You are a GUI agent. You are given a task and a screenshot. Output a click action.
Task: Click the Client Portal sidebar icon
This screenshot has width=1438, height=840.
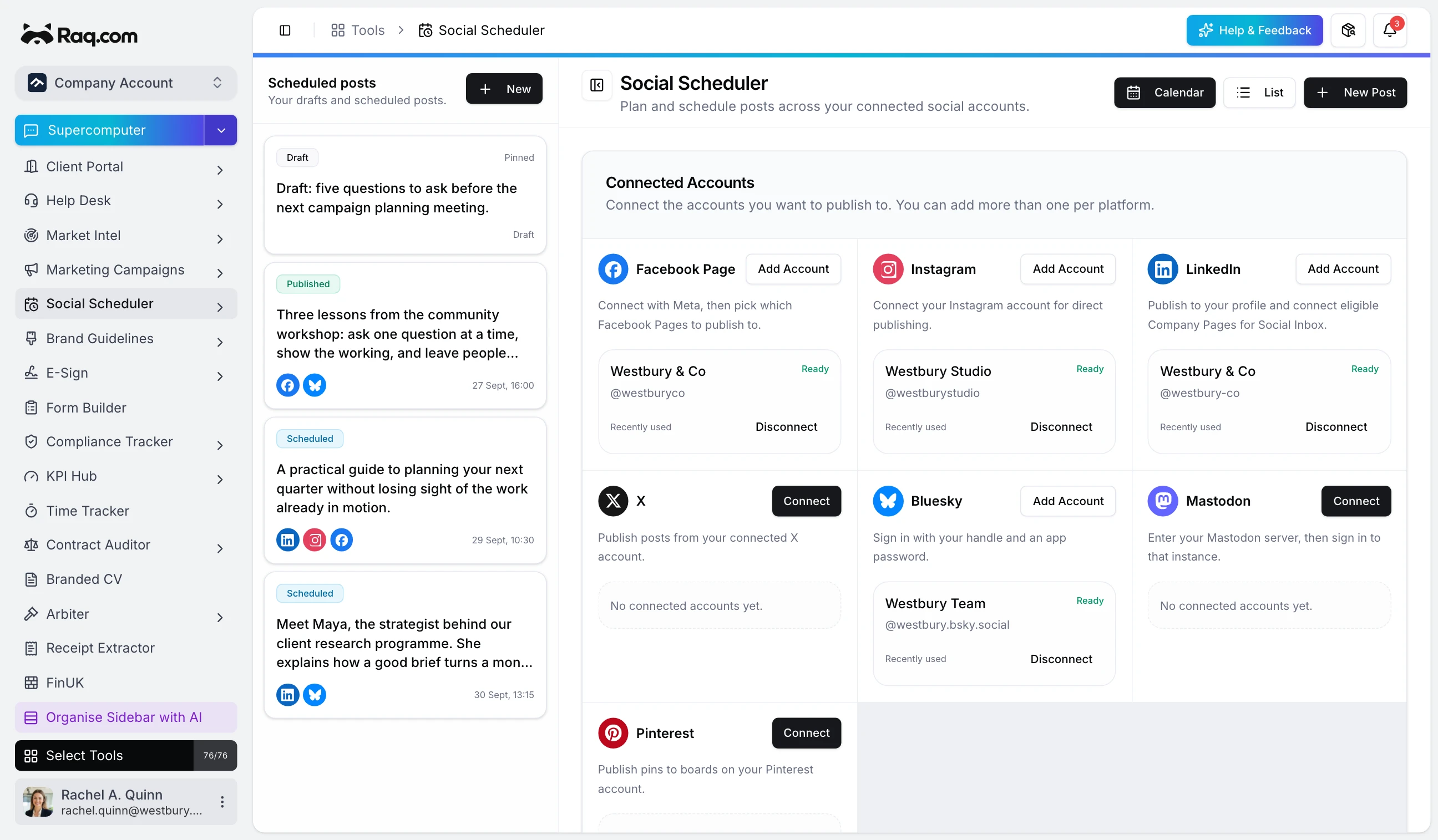31,166
